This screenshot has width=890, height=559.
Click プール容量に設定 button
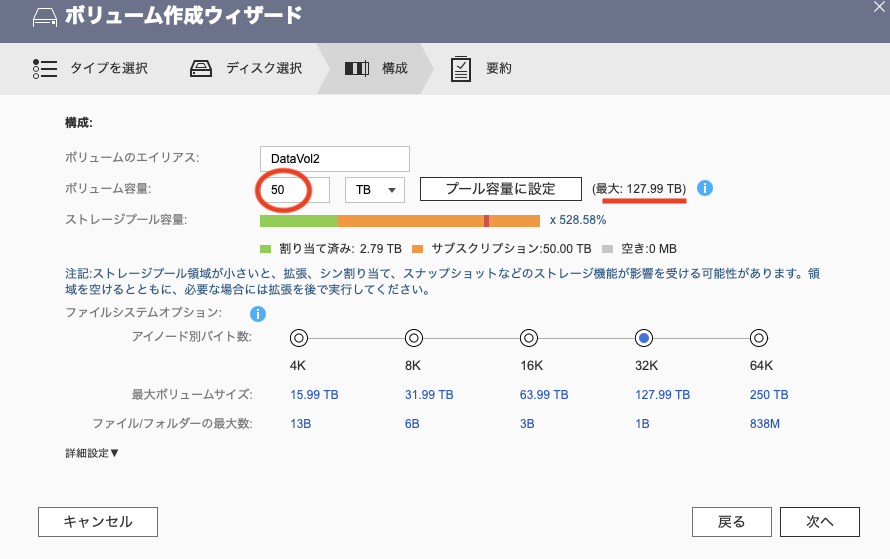[501, 189]
